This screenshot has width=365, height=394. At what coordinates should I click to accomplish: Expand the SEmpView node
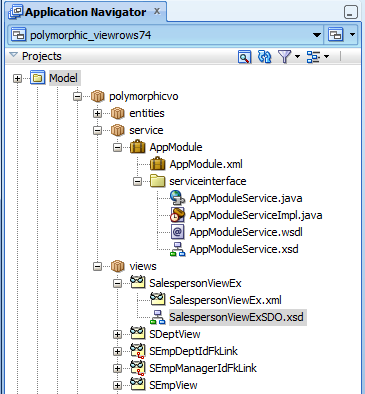tap(117, 386)
